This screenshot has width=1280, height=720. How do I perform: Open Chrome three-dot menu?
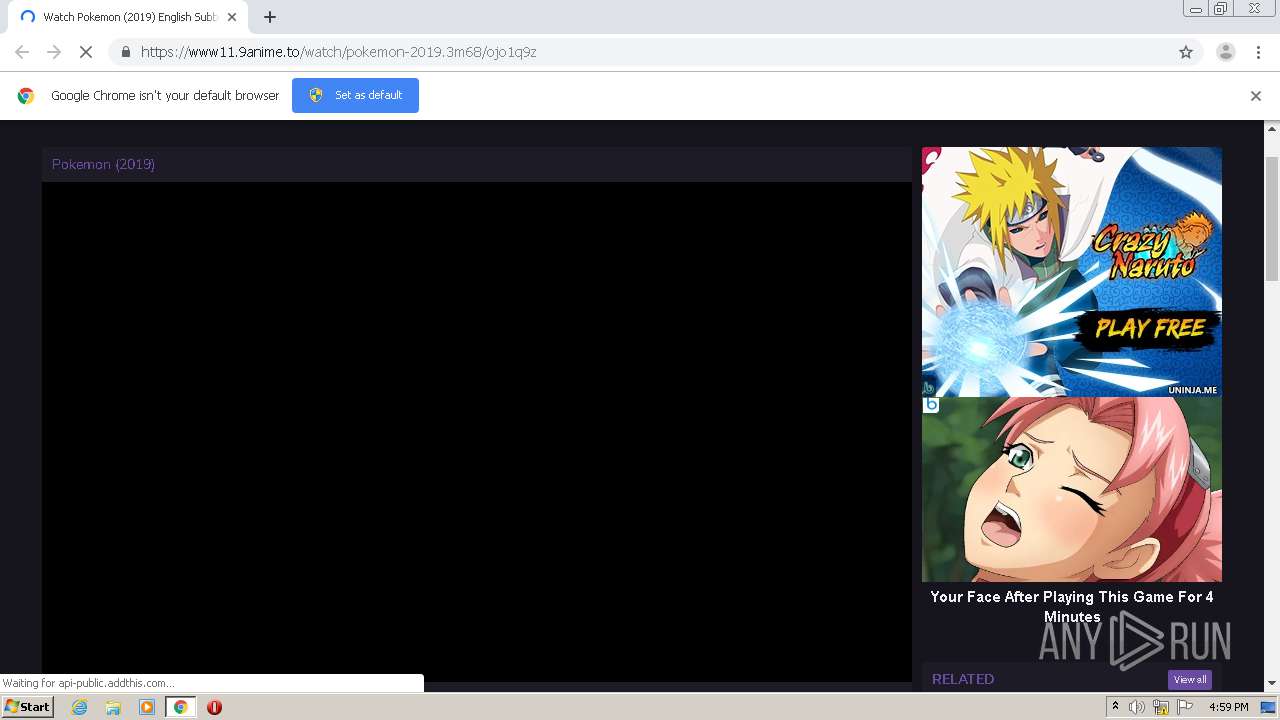(1258, 52)
